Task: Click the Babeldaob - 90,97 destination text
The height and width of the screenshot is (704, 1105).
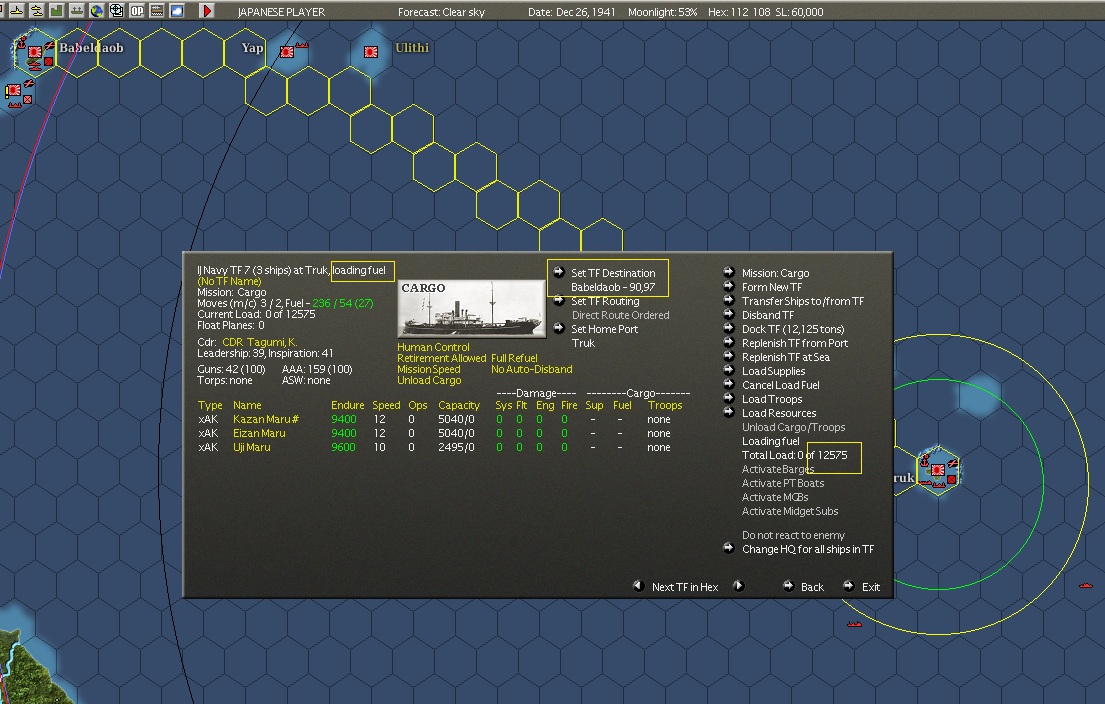Action: pos(612,288)
